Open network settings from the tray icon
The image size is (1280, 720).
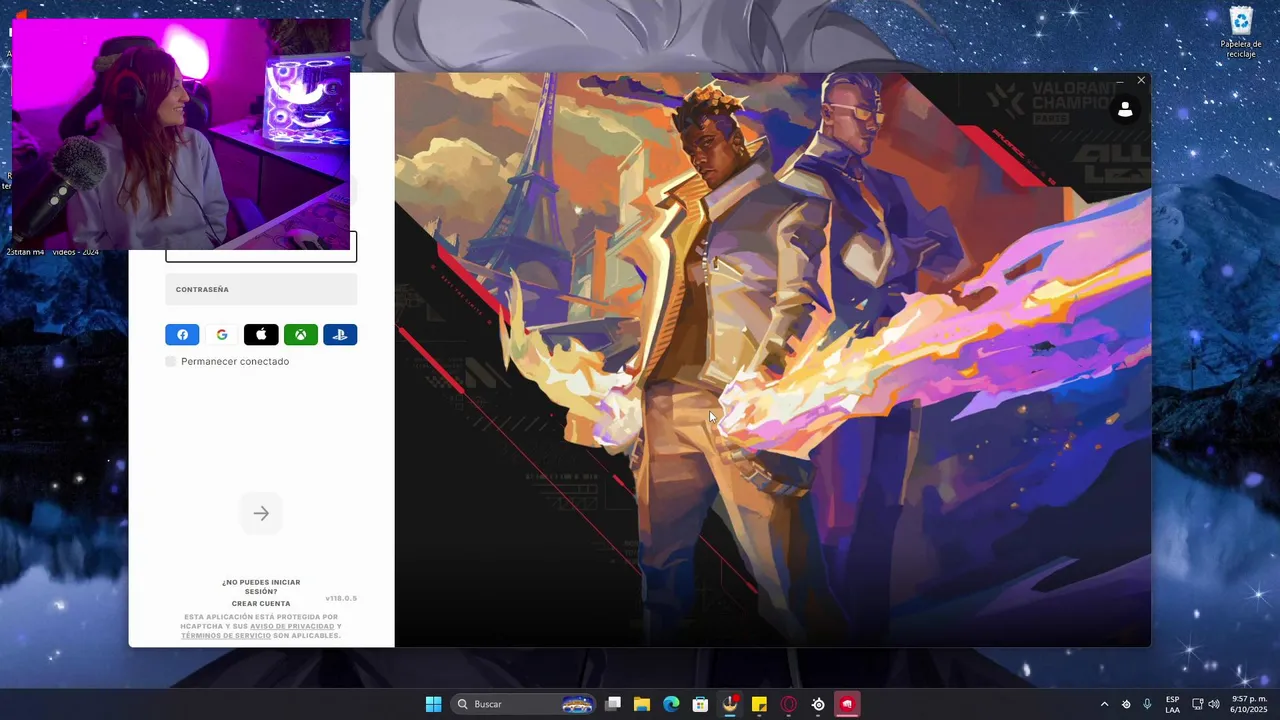[x=1198, y=704]
